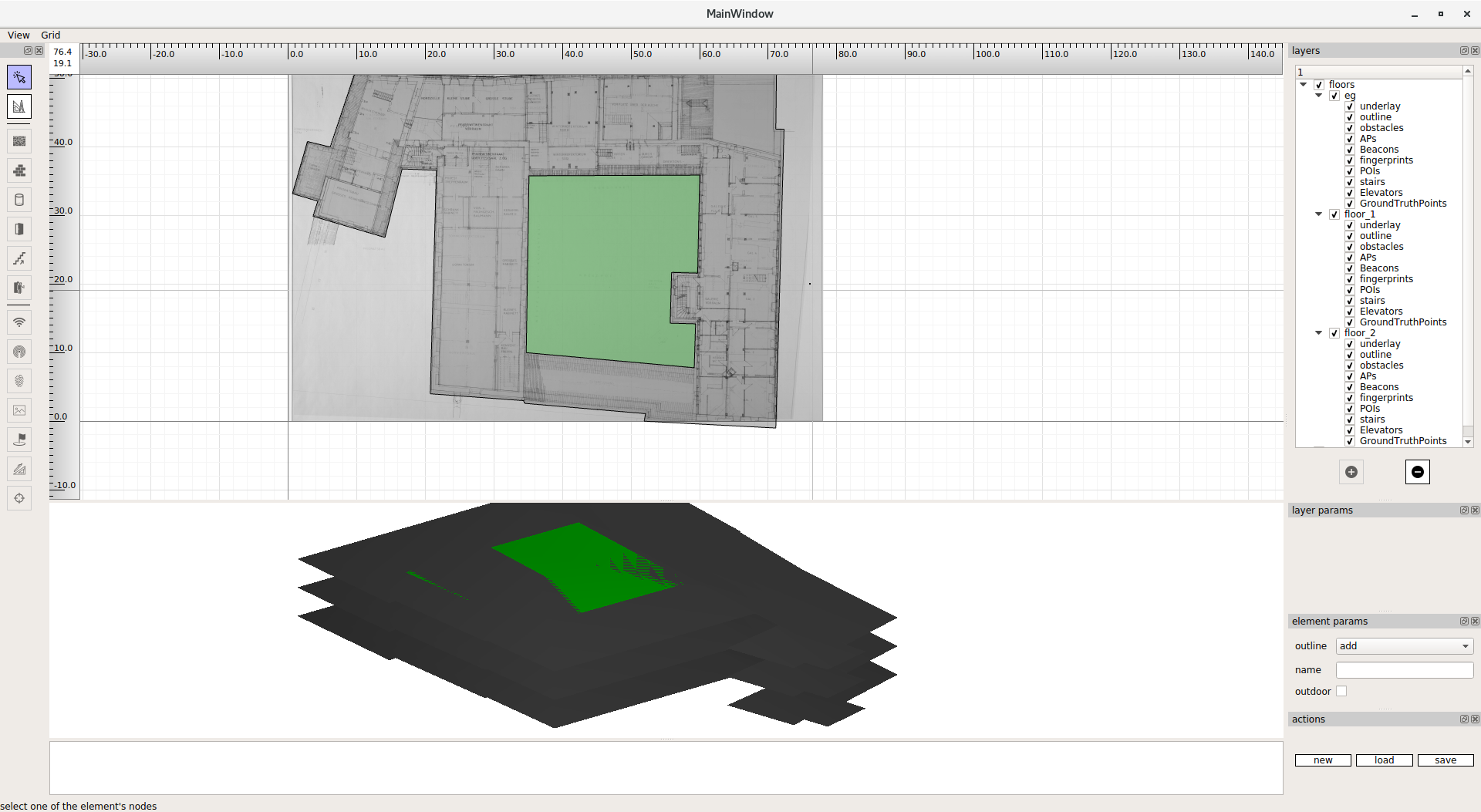Click the image underlay tool
This screenshot has width=1481, height=812.
coord(19,410)
